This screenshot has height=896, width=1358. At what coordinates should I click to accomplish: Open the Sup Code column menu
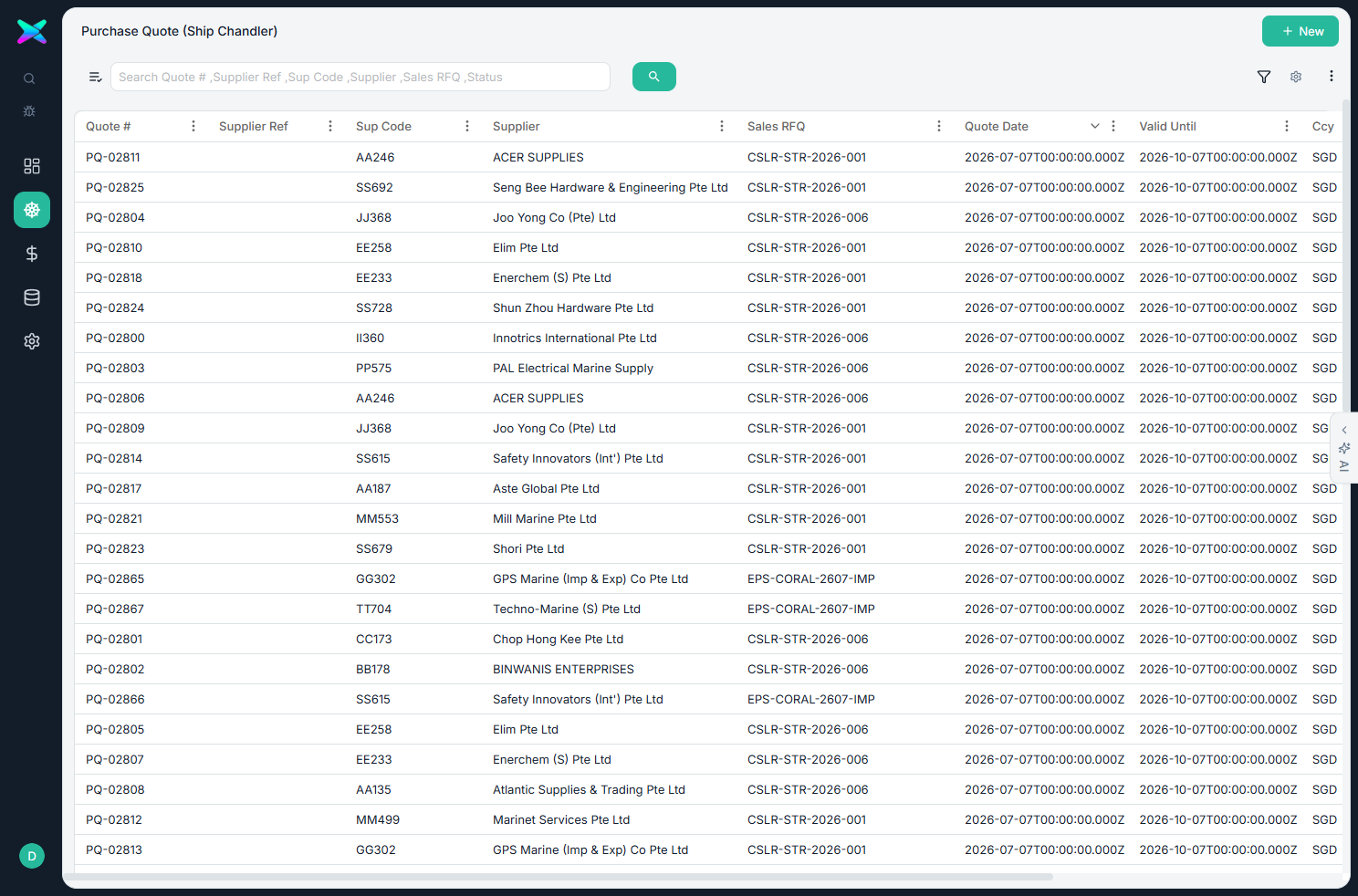point(467,126)
